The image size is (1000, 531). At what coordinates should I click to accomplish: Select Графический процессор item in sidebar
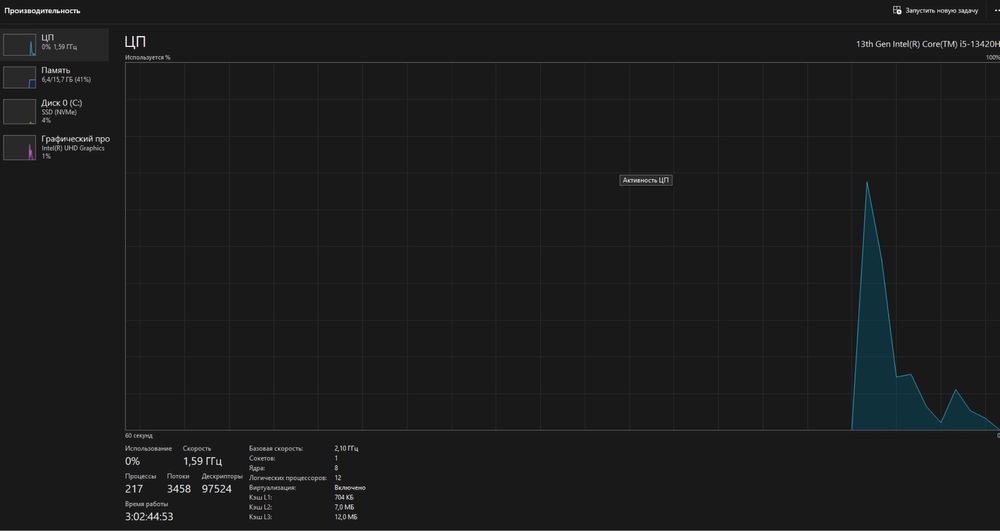point(55,147)
